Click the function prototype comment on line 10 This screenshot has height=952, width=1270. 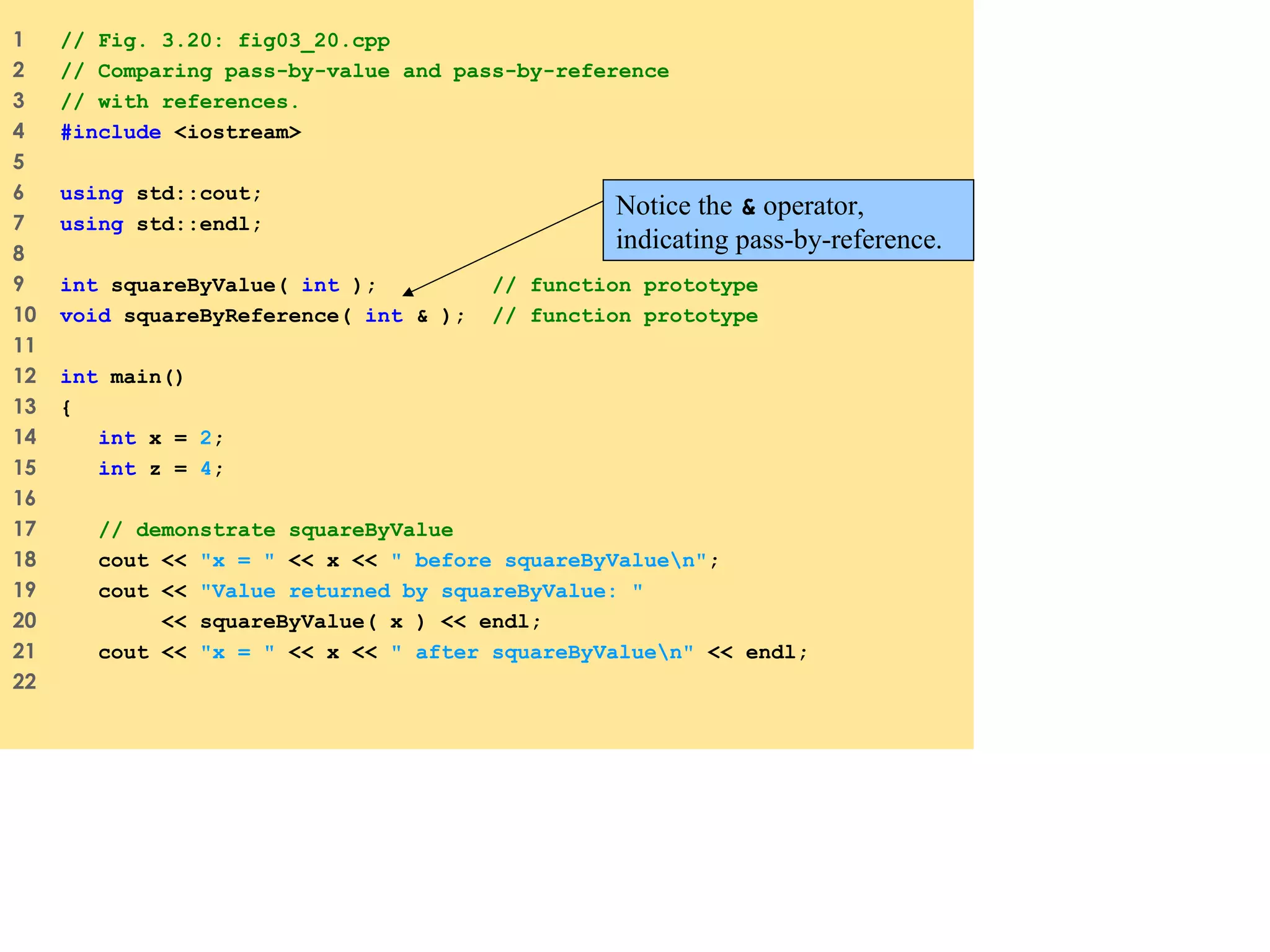coord(625,315)
